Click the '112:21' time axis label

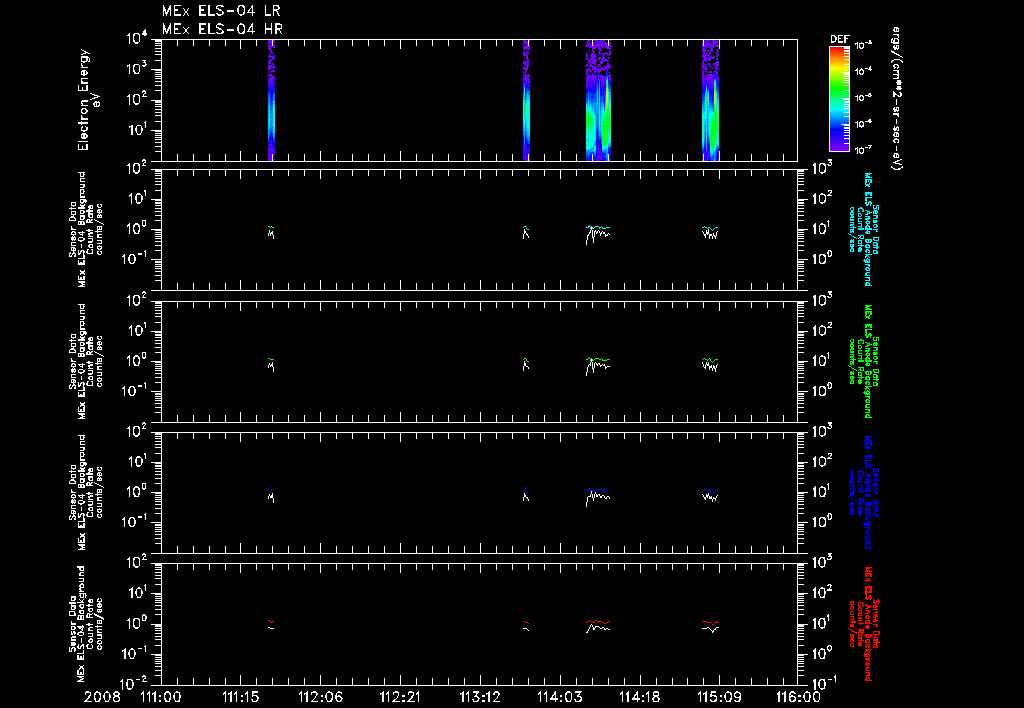tap(400, 697)
